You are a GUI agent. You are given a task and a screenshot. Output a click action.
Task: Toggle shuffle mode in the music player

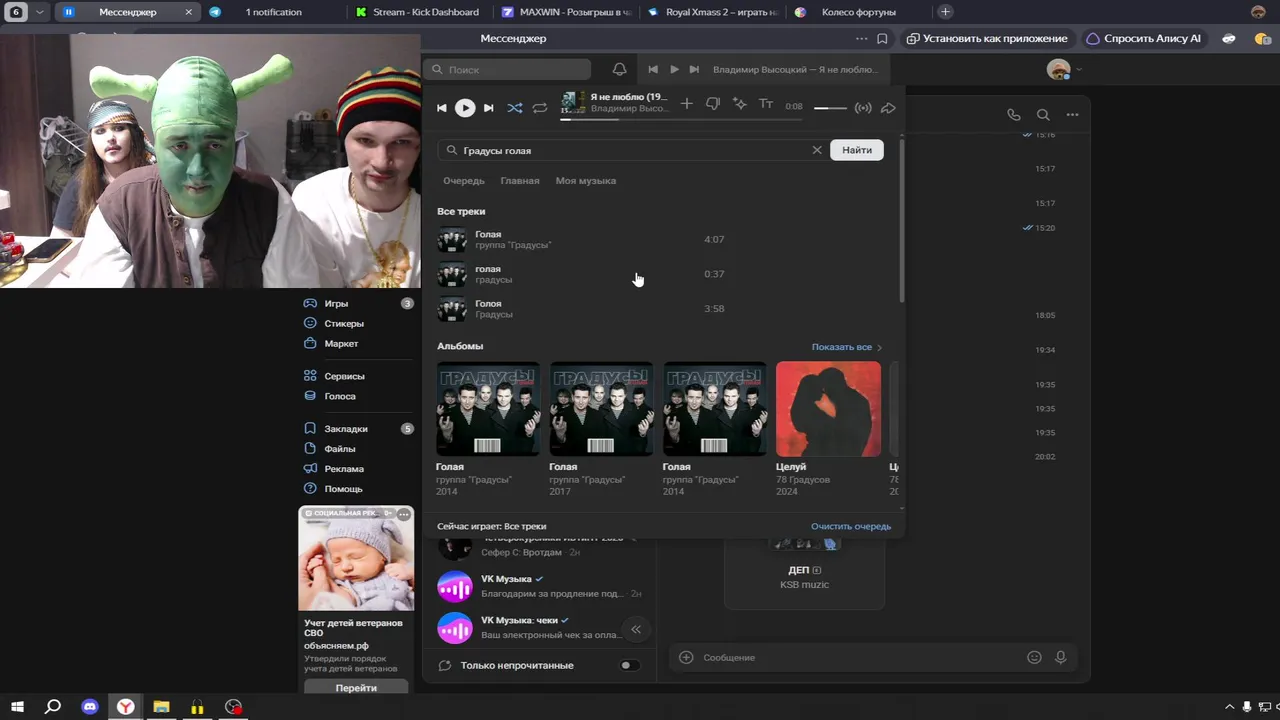coord(514,108)
